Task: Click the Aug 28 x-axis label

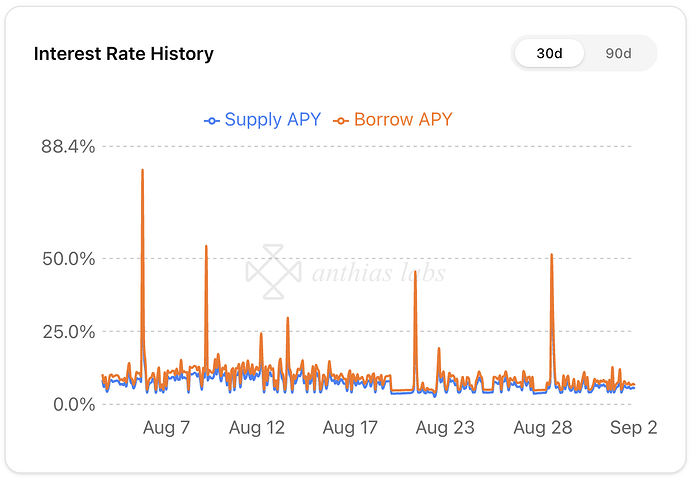Action: [x=541, y=428]
